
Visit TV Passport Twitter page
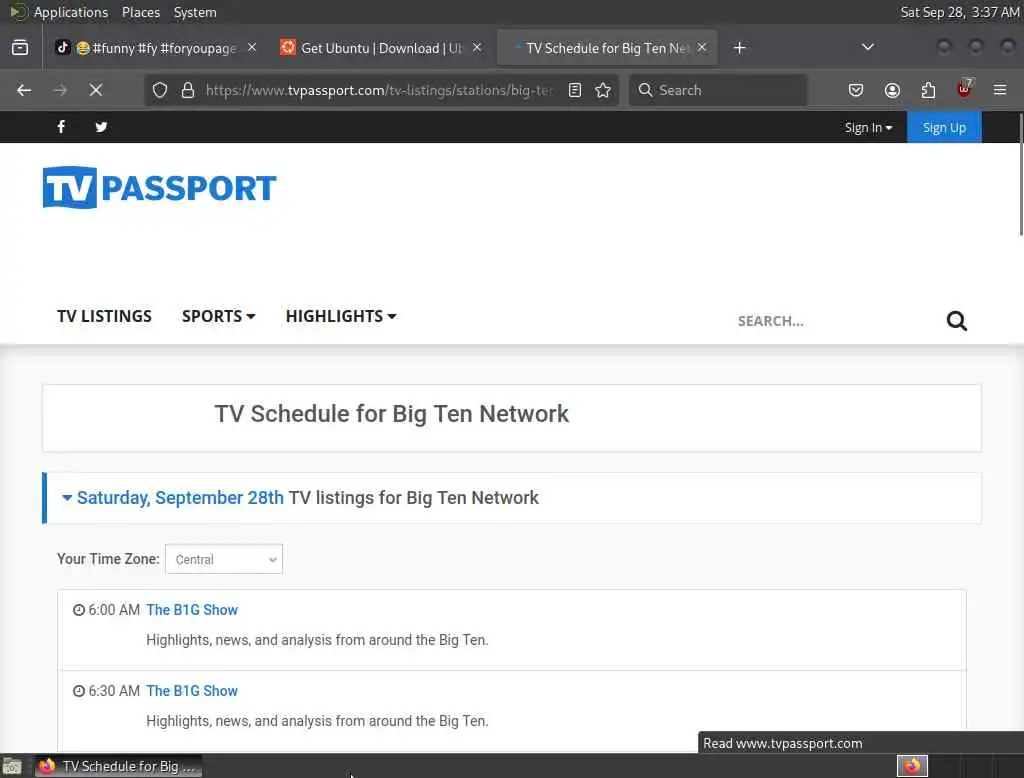(101, 127)
